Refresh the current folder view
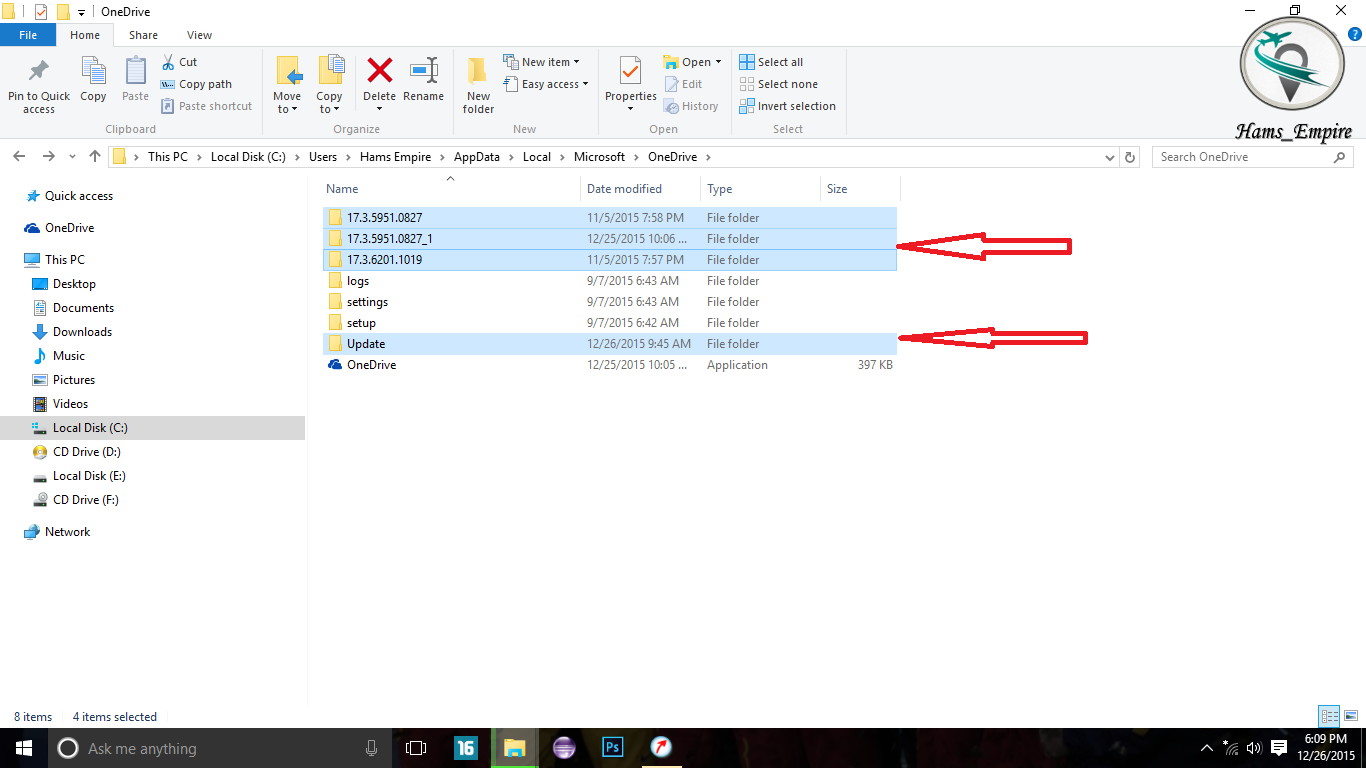 (x=1130, y=157)
